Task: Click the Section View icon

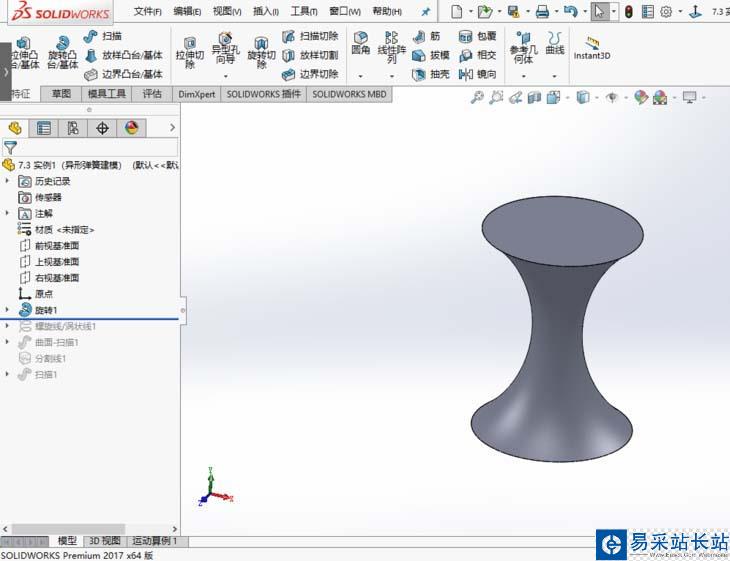Action: coord(534,97)
